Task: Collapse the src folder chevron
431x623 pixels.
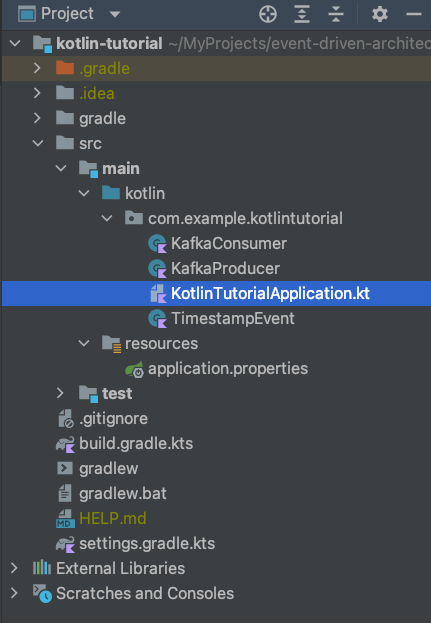Action: [x=38, y=143]
